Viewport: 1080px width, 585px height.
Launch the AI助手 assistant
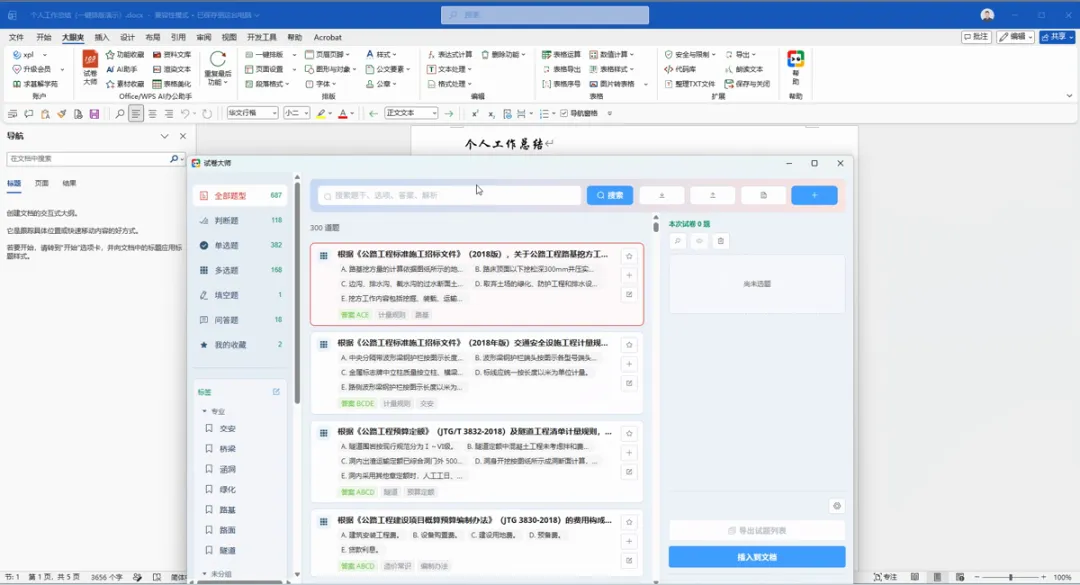tap(121, 69)
